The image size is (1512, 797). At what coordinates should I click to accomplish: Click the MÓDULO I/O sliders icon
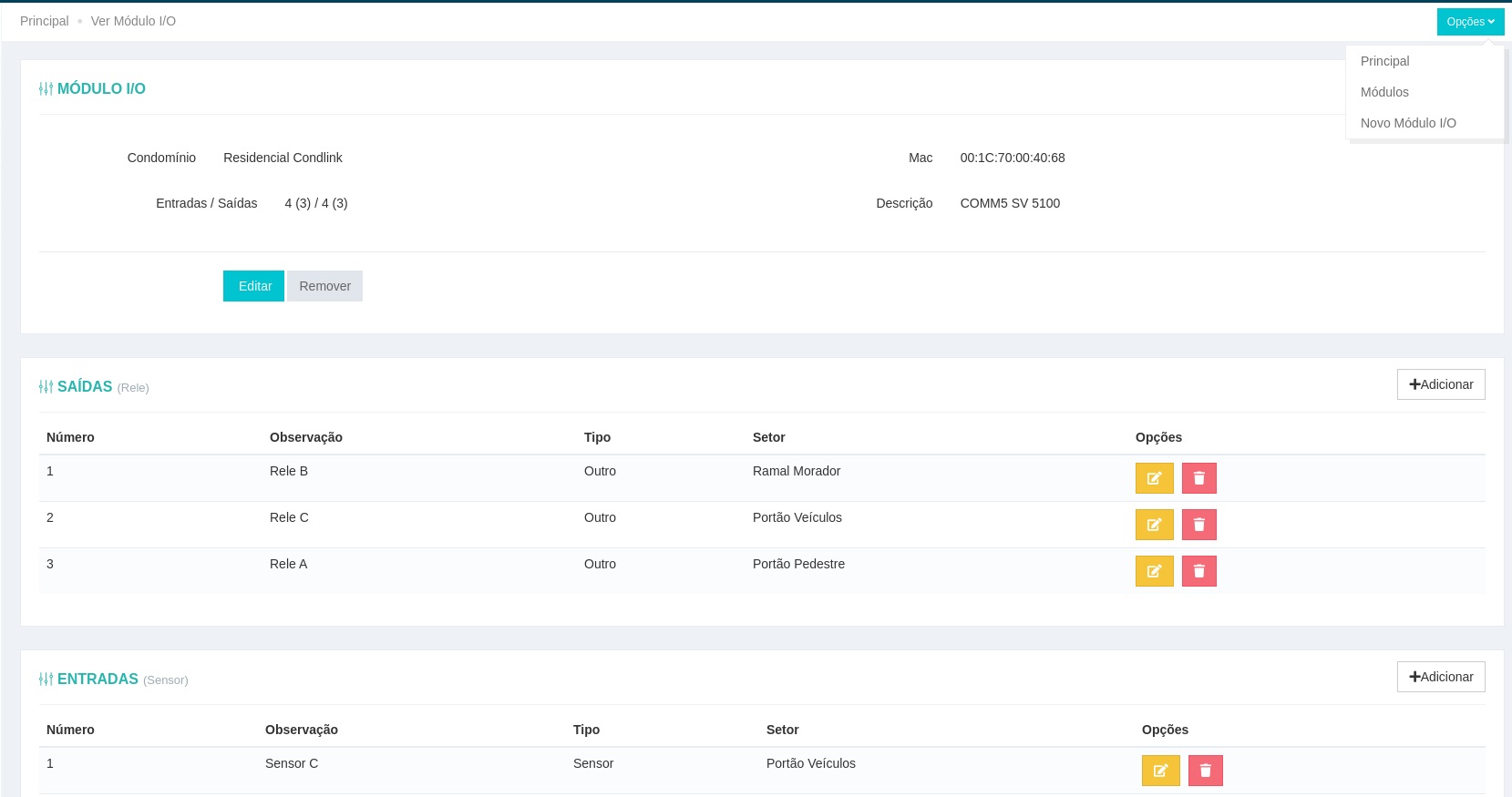(46, 88)
